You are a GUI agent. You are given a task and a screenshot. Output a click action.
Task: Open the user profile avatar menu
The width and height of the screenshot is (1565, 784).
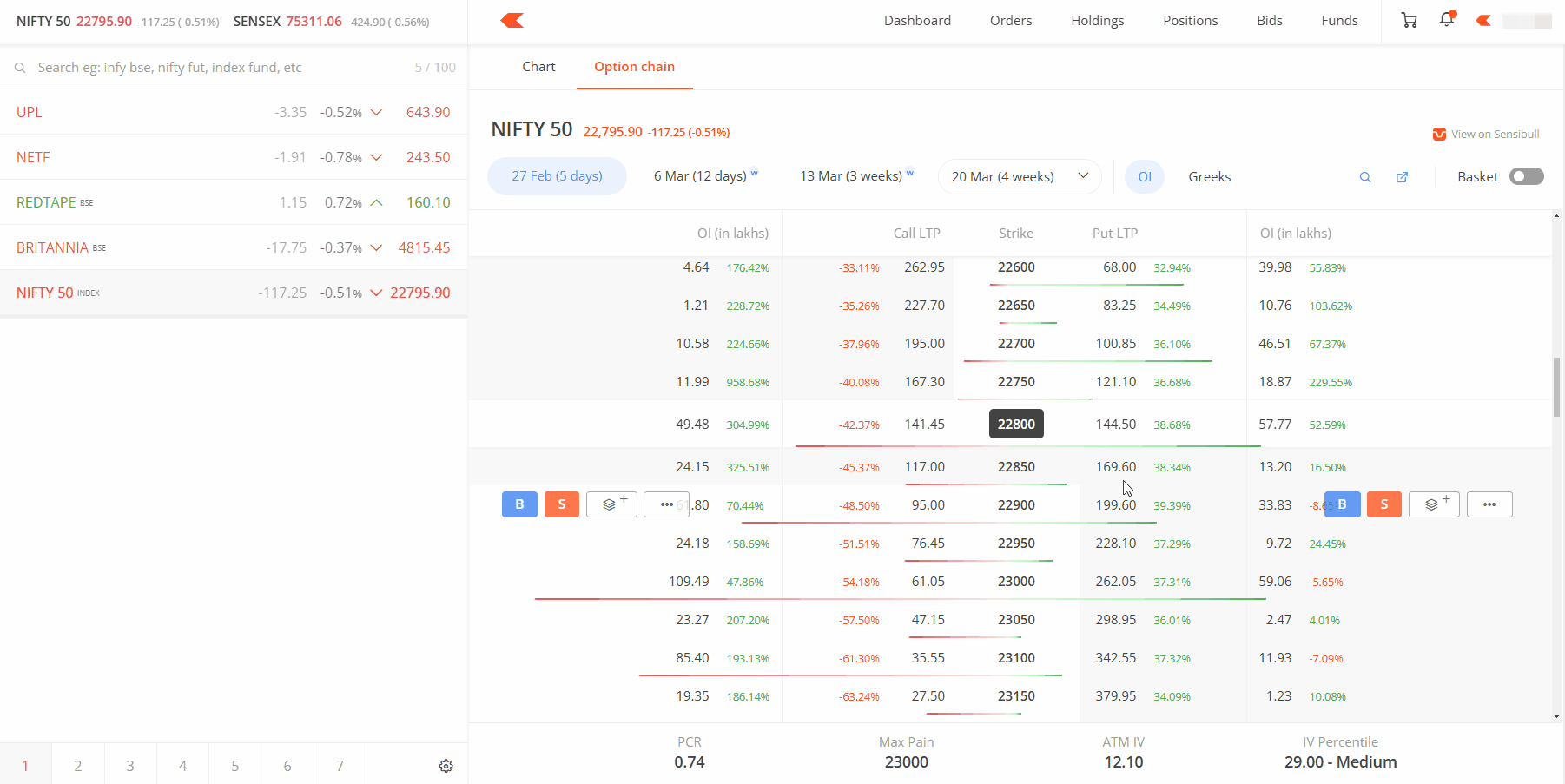[x=1515, y=21]
